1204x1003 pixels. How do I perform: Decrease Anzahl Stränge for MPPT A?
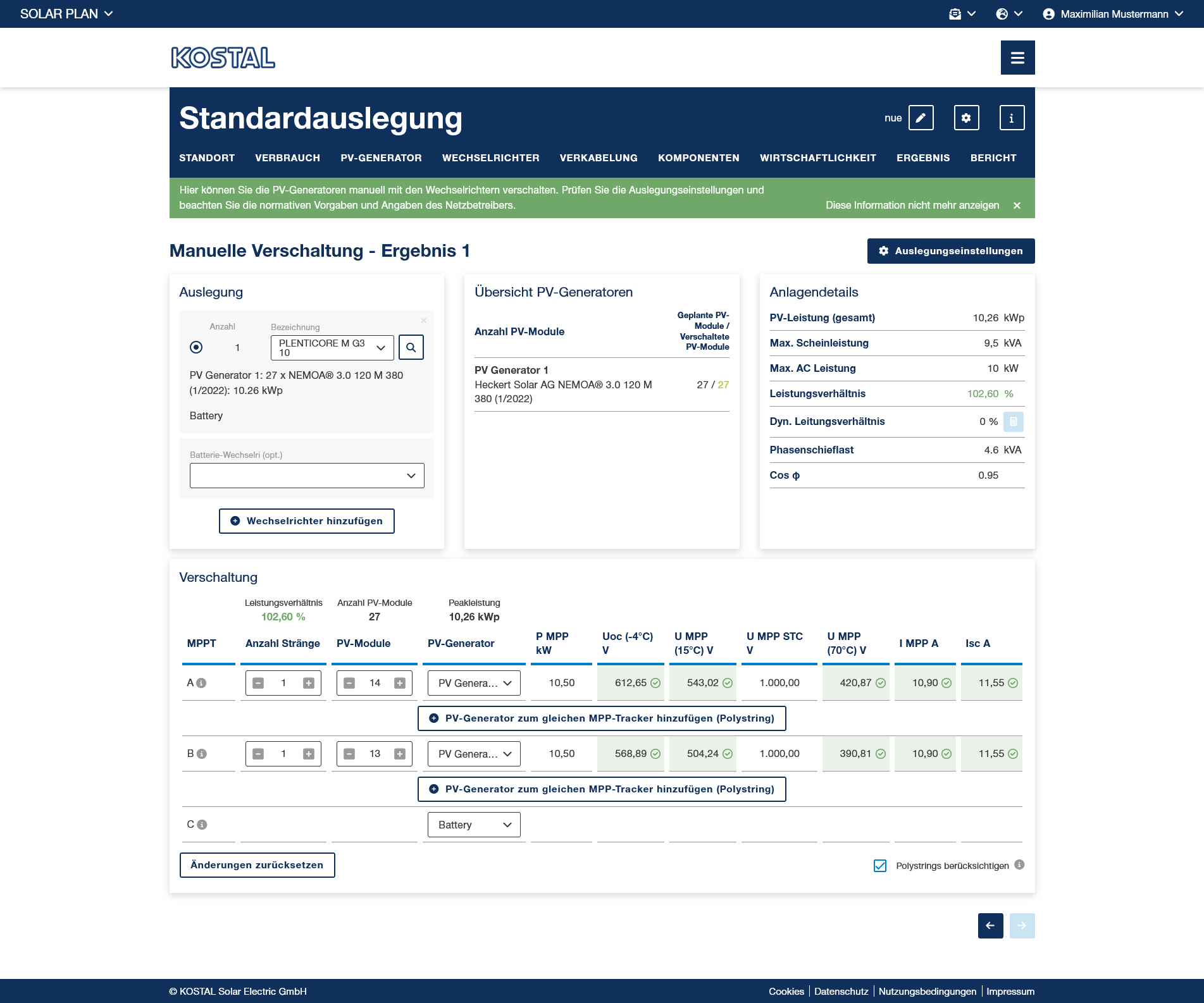click(258, 683)
